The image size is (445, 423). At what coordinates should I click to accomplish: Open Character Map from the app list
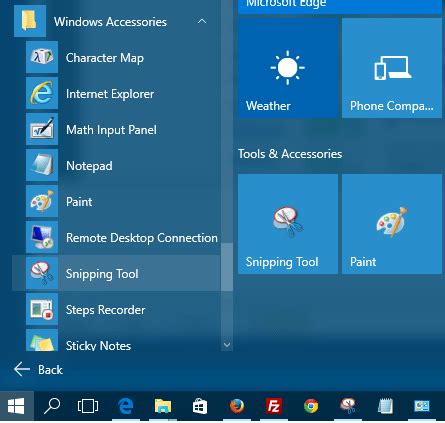(x=116, y=58)
